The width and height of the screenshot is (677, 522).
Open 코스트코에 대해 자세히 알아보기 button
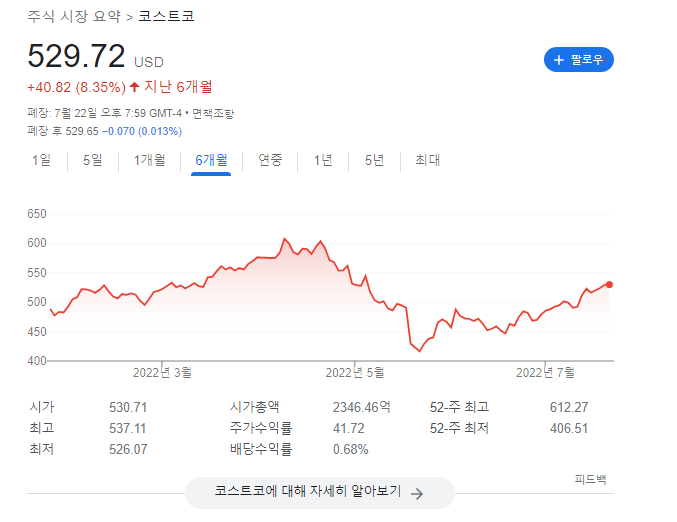tap(320, 493)
